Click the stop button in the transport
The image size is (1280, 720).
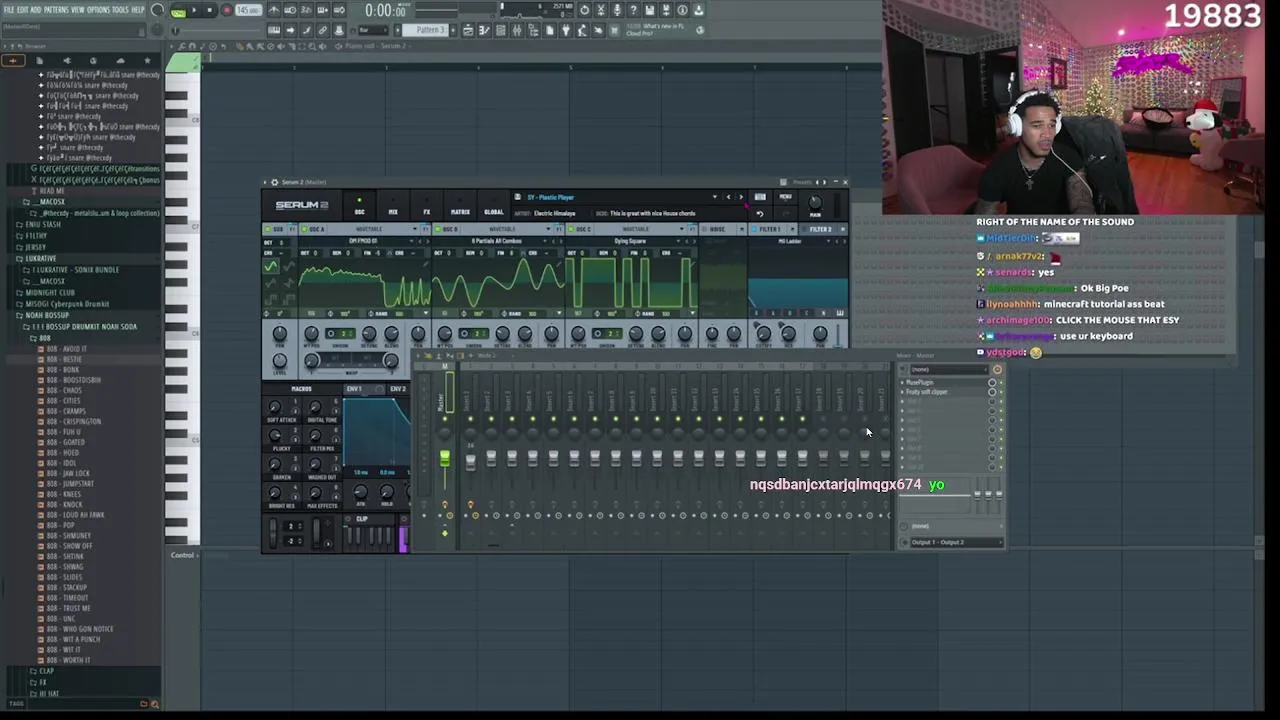pyautogui.click(x=209, y=11)
